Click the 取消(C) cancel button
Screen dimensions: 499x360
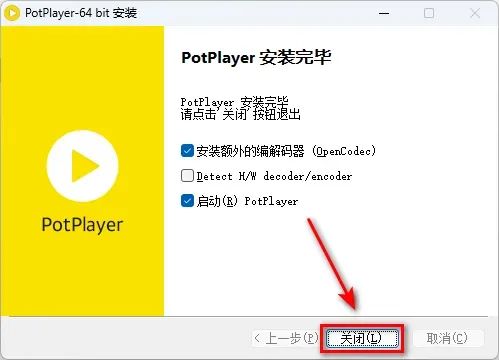point(448,338)
